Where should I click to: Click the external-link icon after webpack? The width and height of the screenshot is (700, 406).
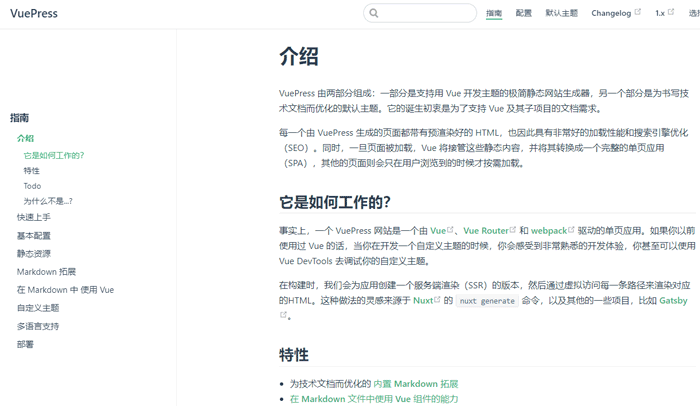coord(571,230)
